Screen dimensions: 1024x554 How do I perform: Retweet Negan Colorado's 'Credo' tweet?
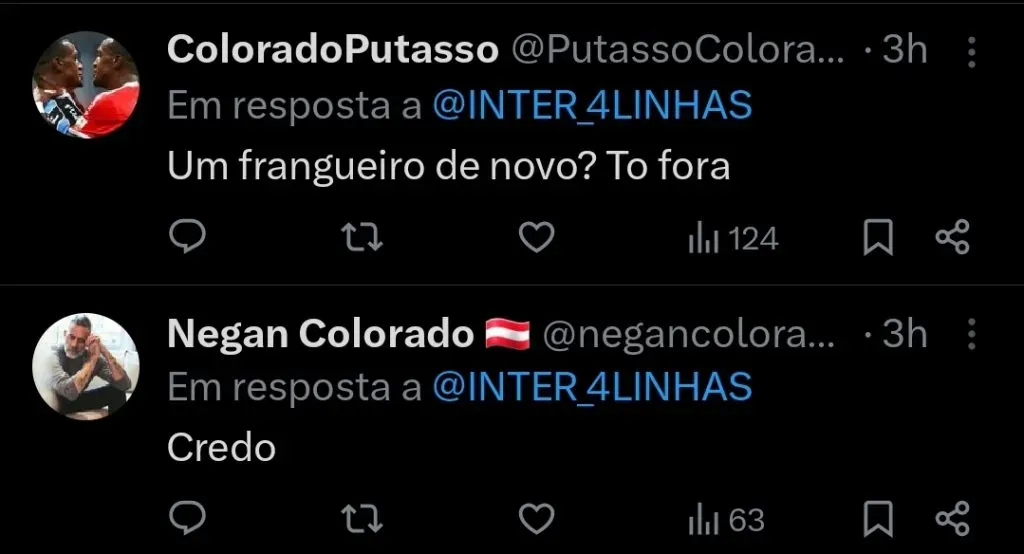click(x=361, y=518)
